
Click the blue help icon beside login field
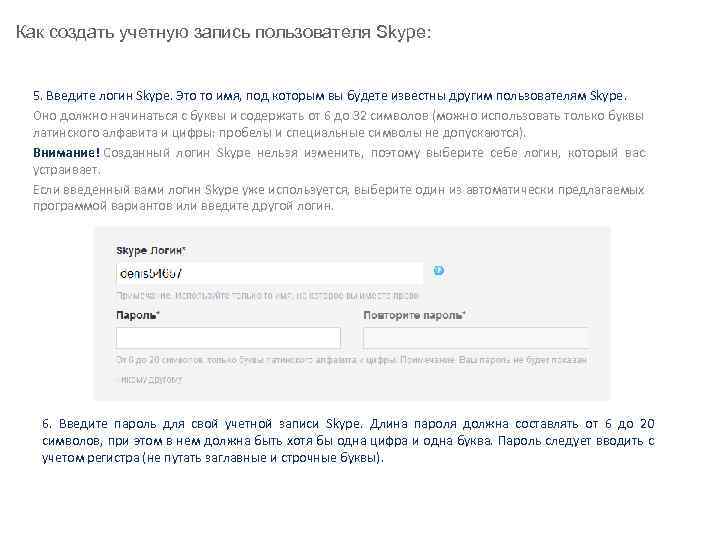pos(439,271)
